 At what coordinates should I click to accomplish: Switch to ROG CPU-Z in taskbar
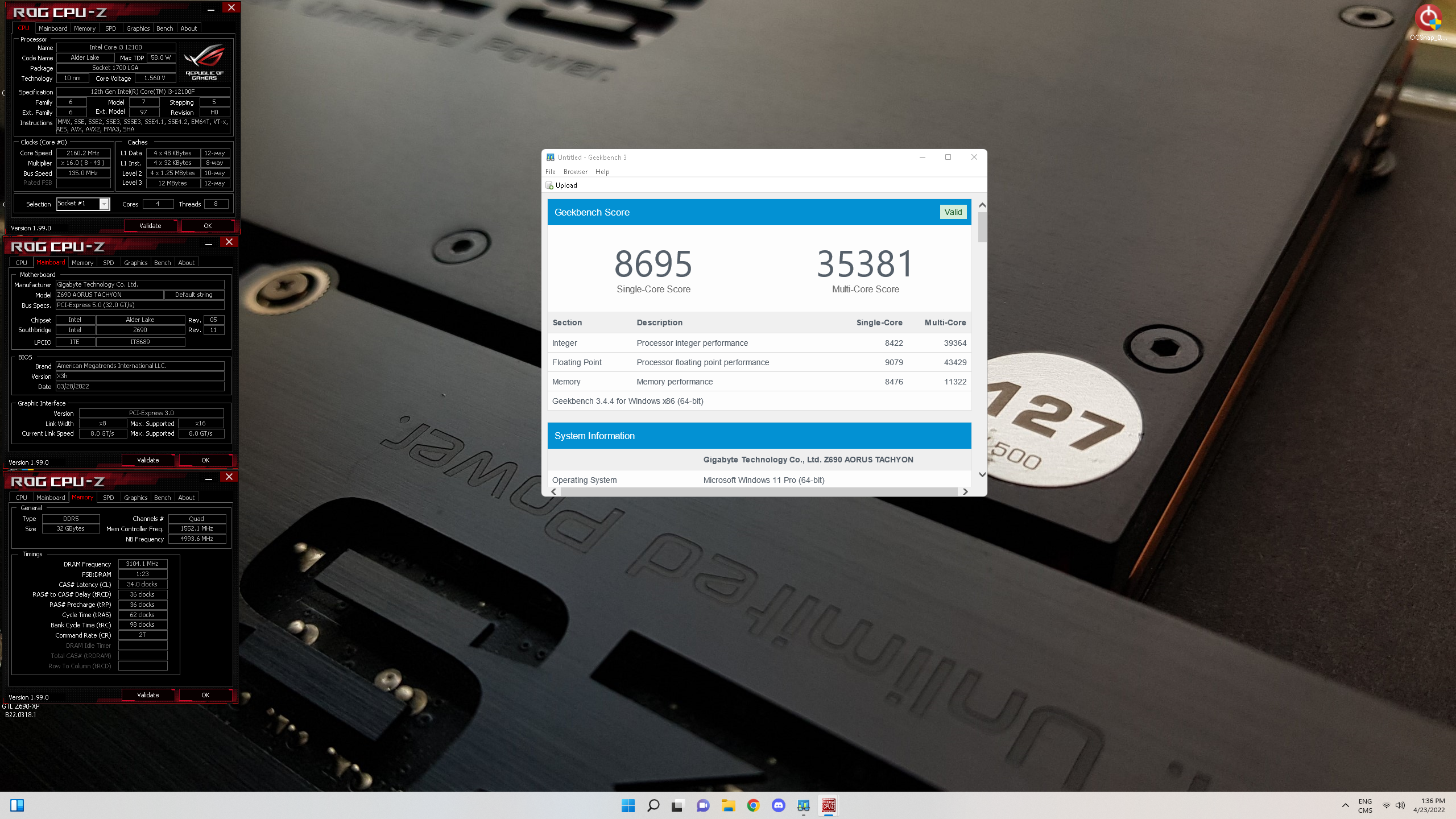point(829,805)
